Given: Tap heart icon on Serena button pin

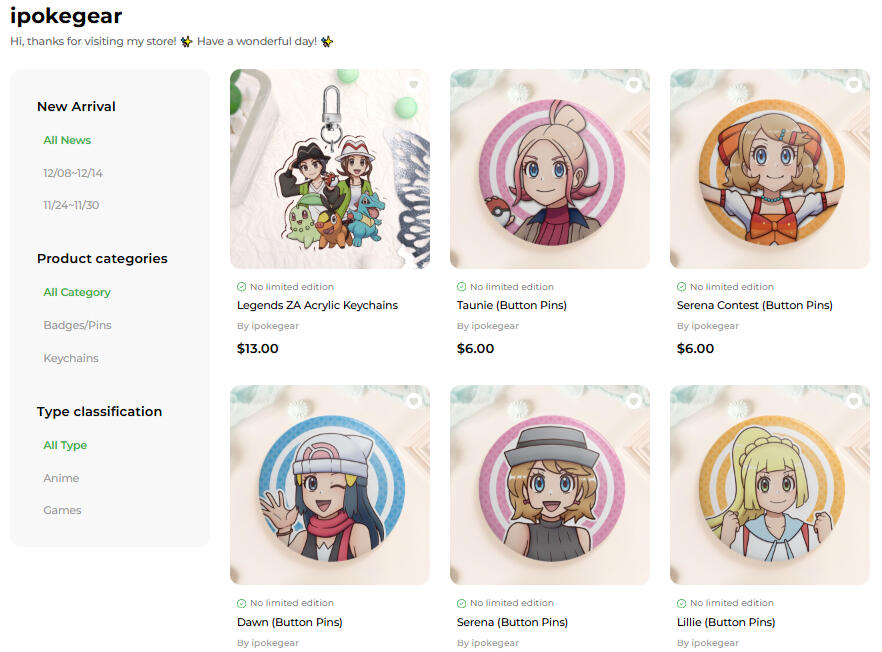Looking at the screenshot, I should (633, 401).
